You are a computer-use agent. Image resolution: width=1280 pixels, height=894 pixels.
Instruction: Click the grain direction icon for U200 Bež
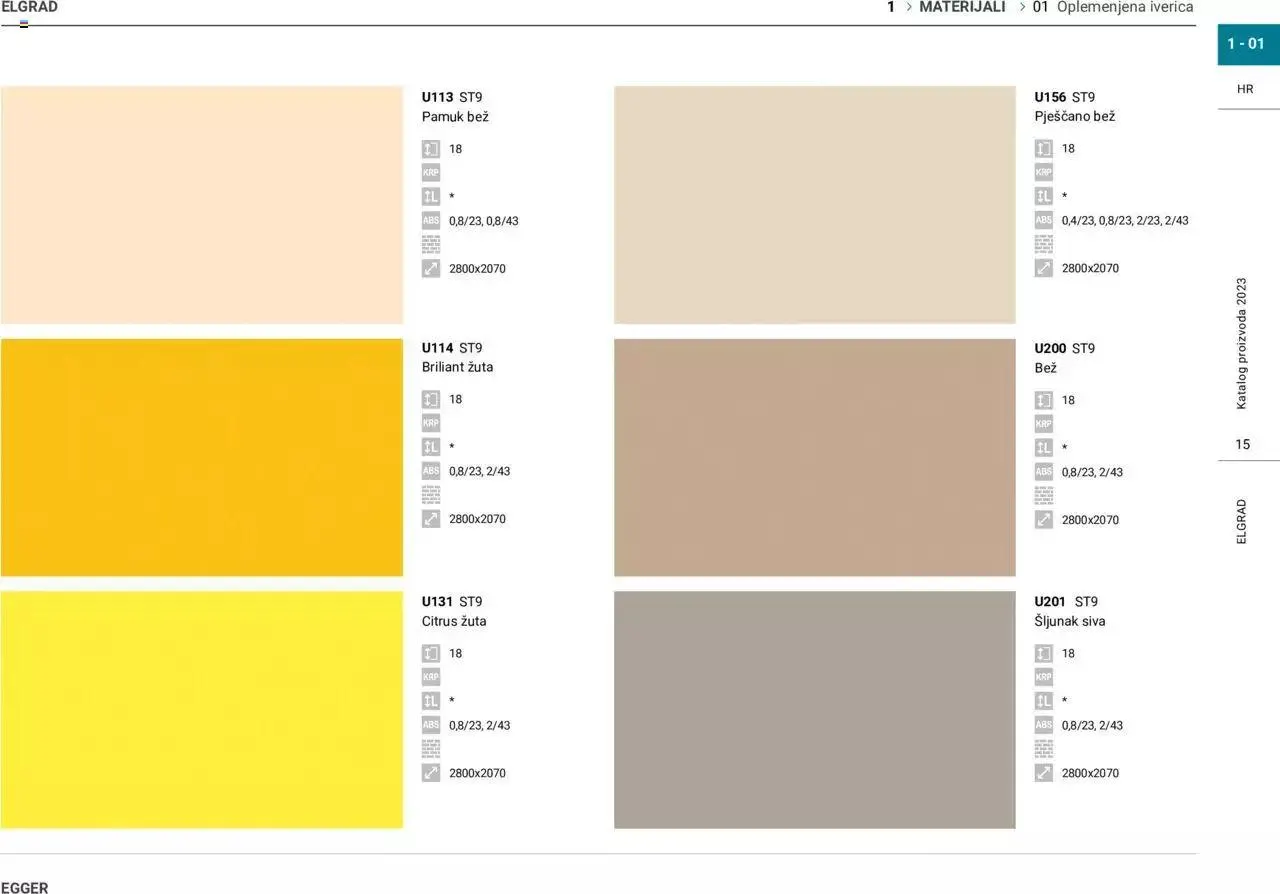pyautogui.click(x=1044, y=448)
